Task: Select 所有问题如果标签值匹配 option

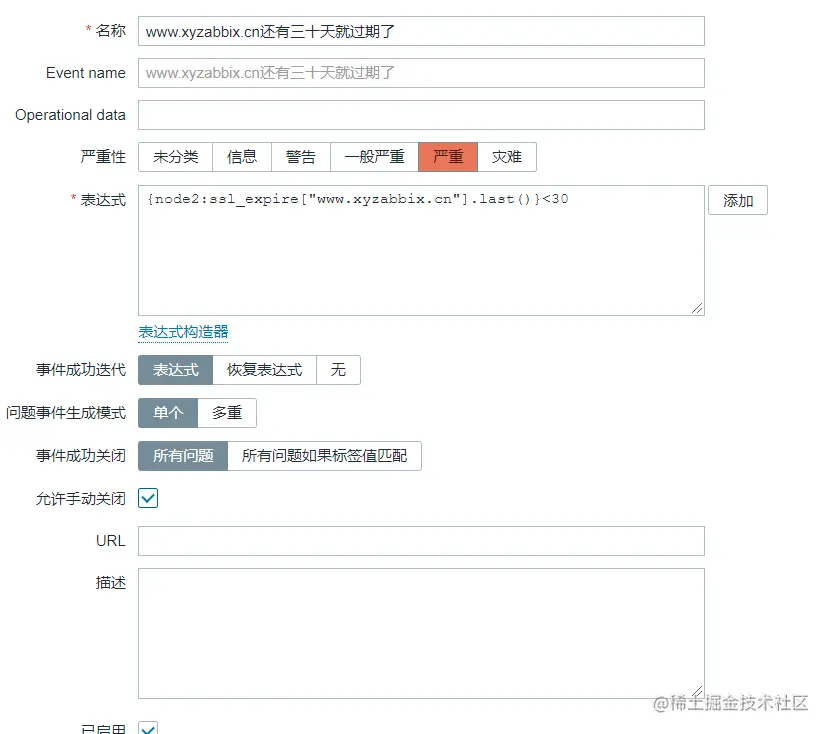Action: click(x=324, y=456)
